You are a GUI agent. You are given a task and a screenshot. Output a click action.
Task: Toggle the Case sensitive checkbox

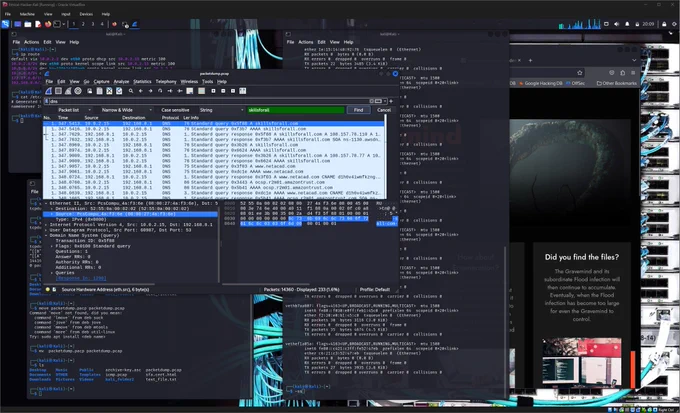pyautogui.click(x=173, y=110)
